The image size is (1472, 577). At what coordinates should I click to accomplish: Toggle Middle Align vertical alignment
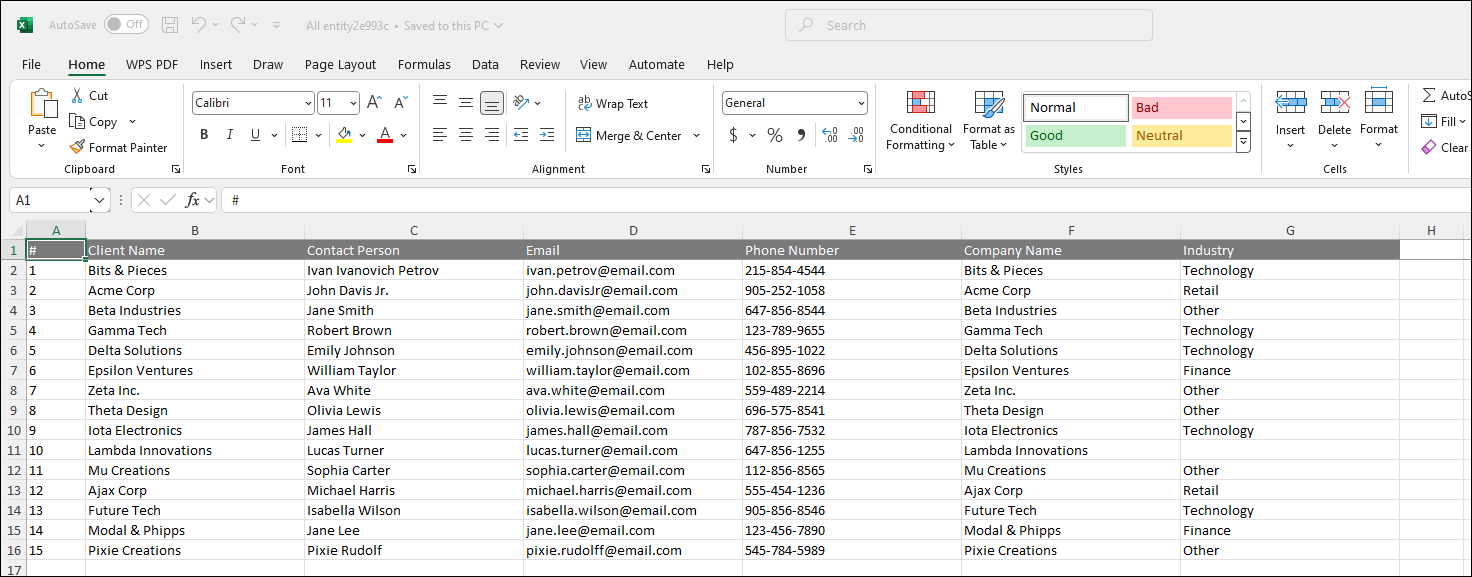466,103
